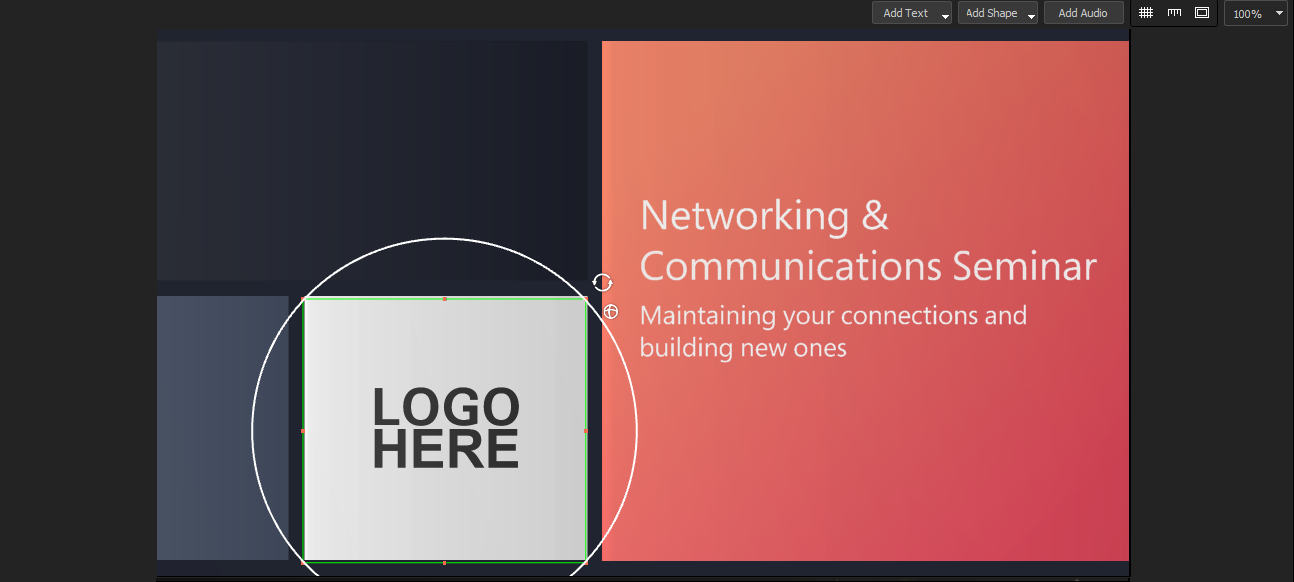Select the gray-blue rectangle left of logo

tap(222, 428)
